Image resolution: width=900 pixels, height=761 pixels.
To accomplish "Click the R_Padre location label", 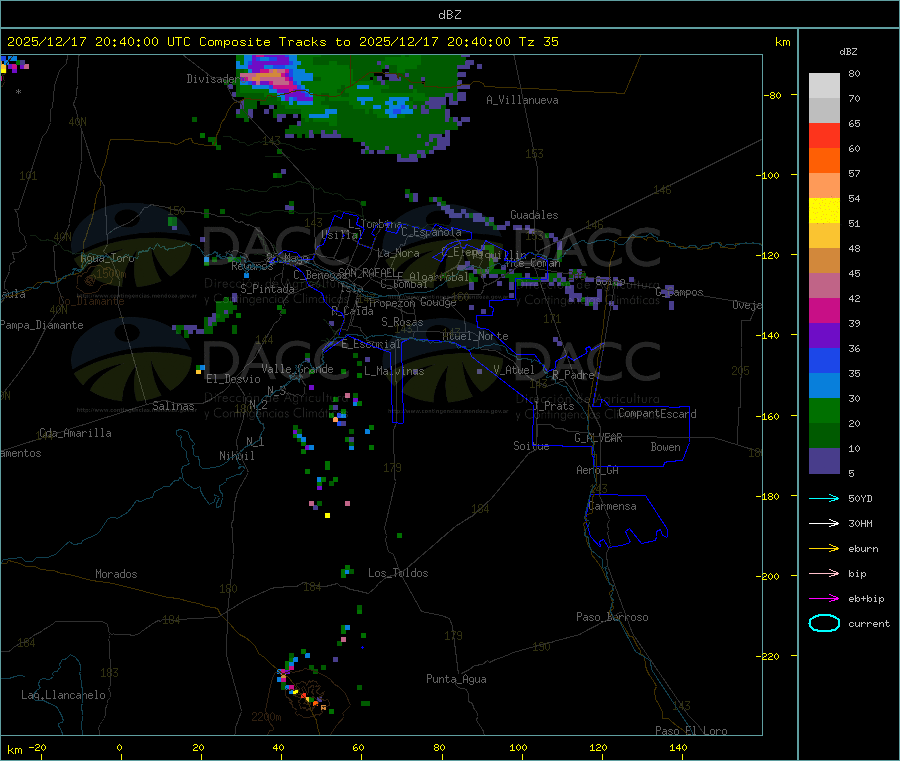I will 573,375.
